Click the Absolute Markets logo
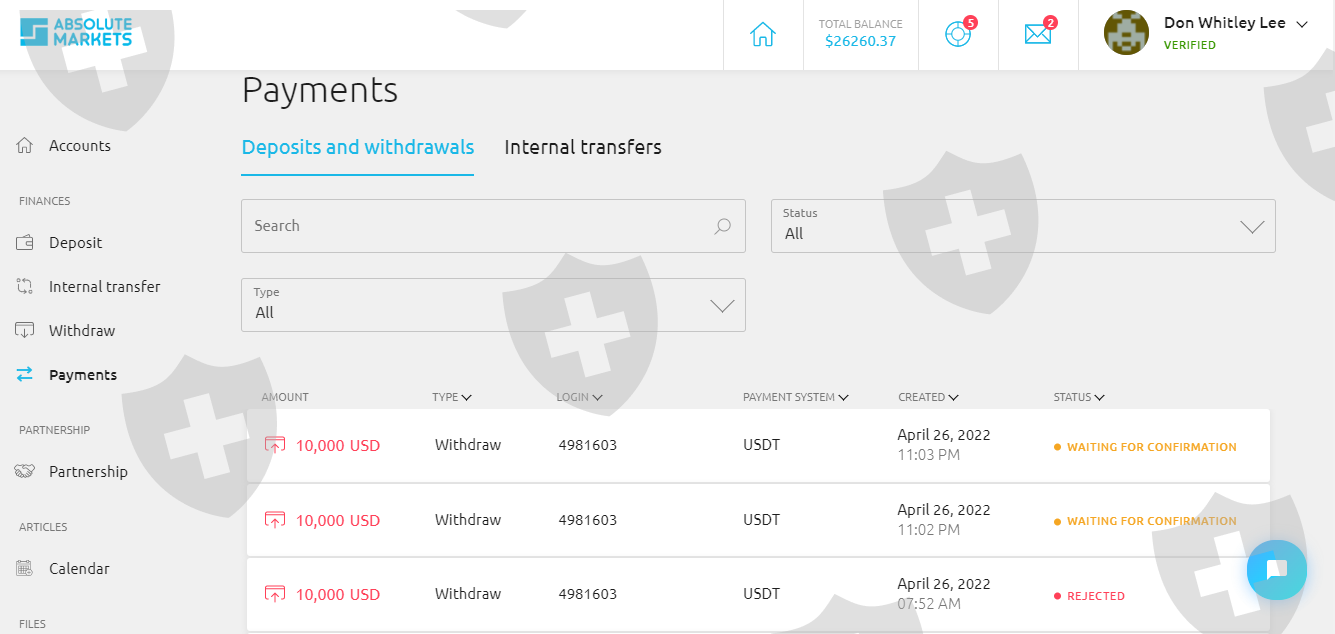1335x634 pixels. 76,32
